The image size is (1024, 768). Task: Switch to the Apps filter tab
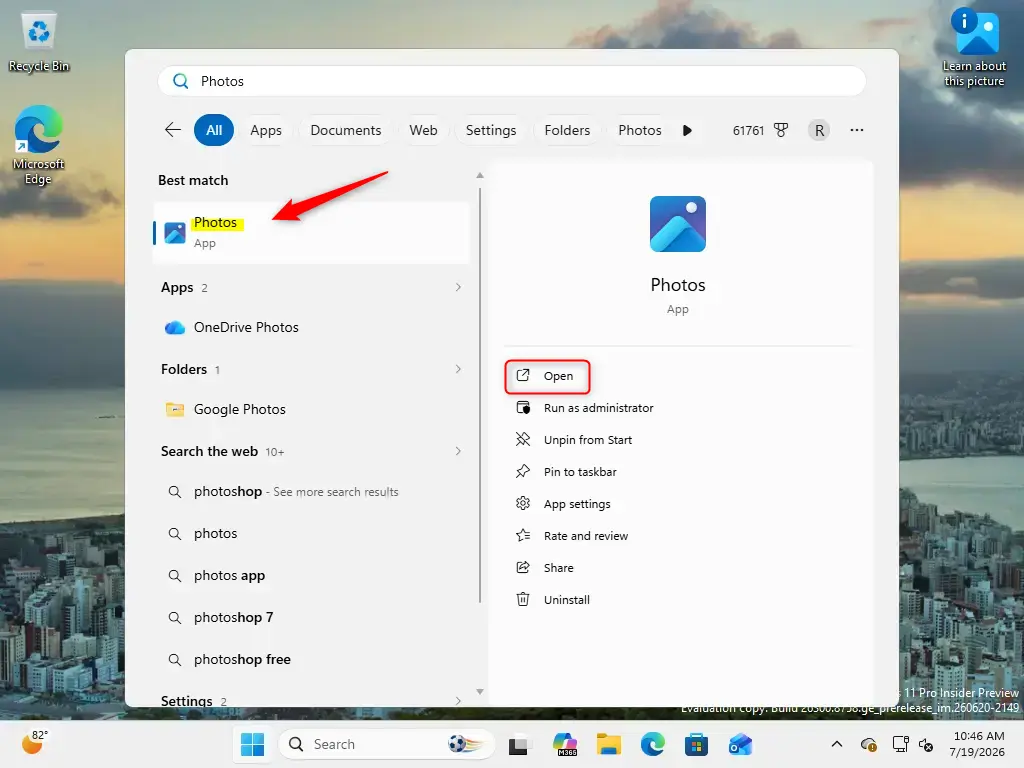click(266, 130)
